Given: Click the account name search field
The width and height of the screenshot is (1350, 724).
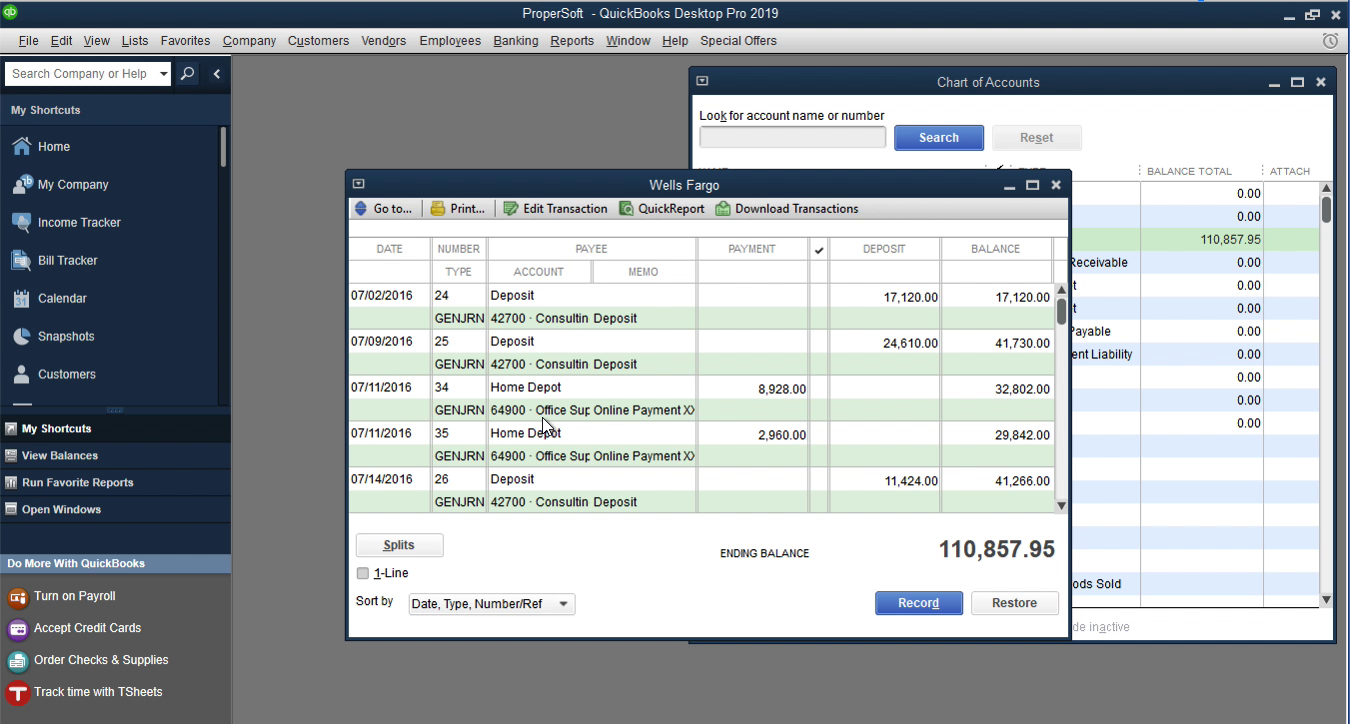Looking at the screenshot, I should (x=792, y=137).
